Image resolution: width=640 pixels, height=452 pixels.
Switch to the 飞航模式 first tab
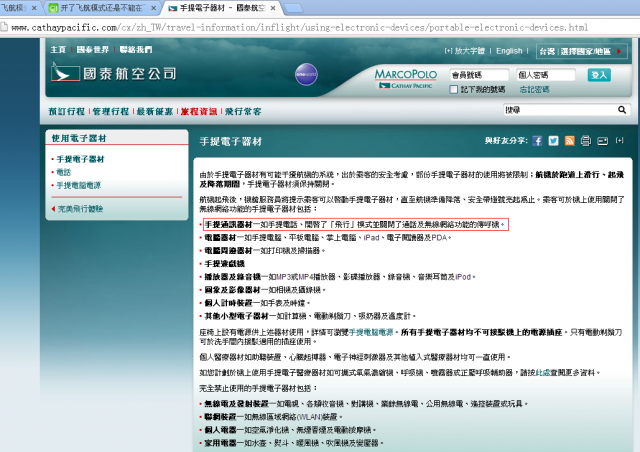[x=18, y=8]
